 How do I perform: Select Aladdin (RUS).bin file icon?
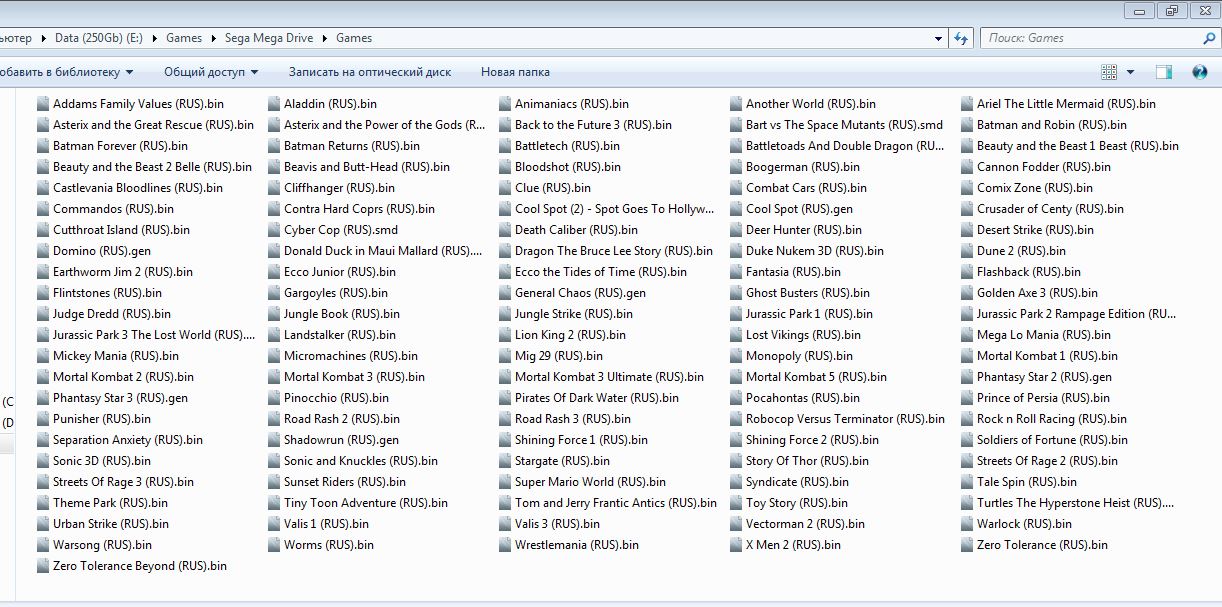point(275,104)
